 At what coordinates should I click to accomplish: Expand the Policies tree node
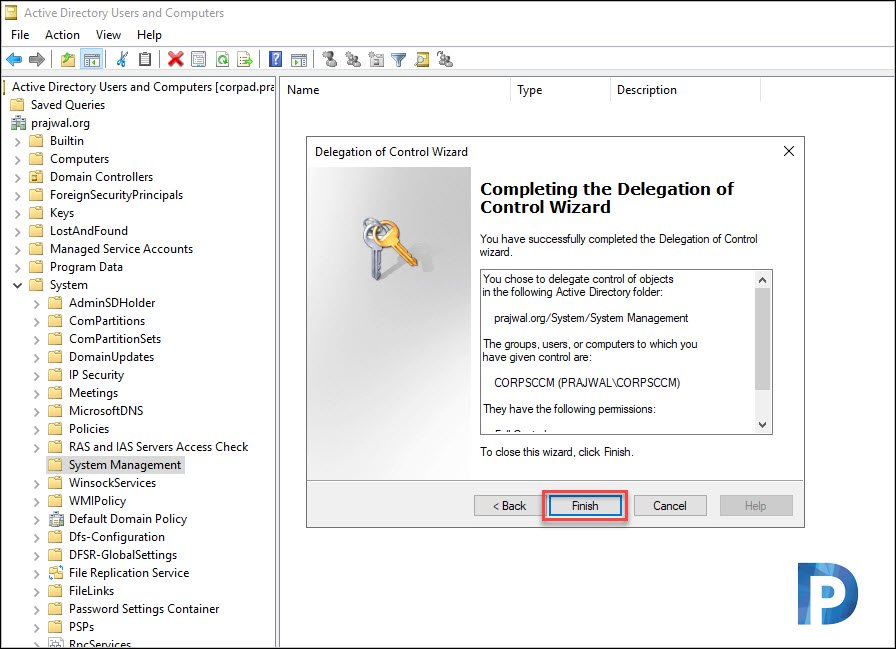coord(37,429)
